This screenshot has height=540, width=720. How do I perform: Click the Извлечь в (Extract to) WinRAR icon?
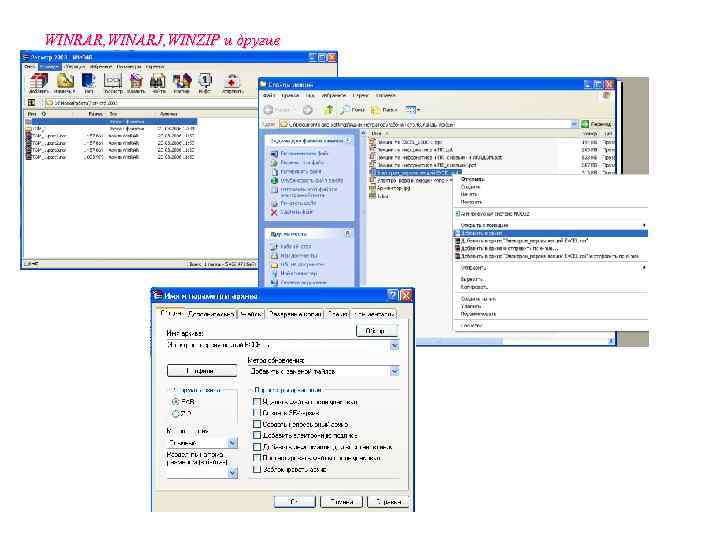tap(65, 81)
